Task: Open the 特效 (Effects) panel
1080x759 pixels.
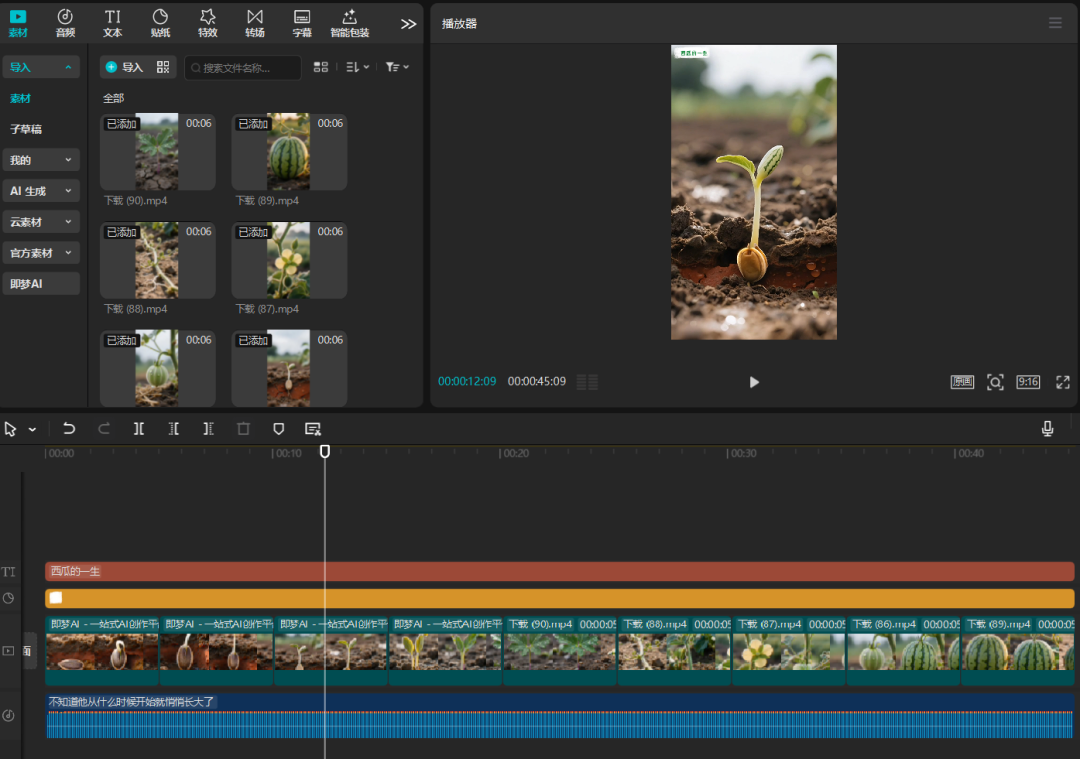Action: click(x=207, y=22)
